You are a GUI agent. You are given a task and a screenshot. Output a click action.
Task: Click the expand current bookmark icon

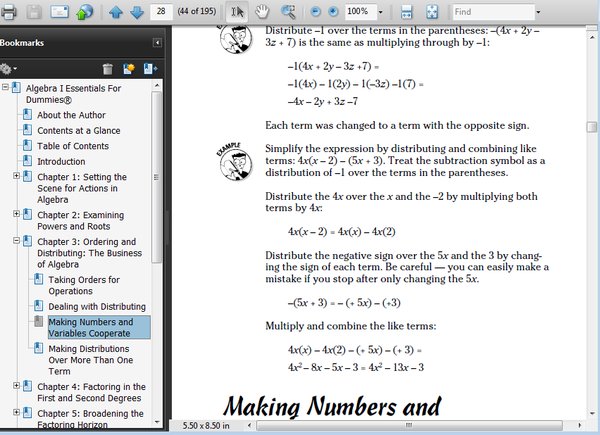tap(150, 69)
